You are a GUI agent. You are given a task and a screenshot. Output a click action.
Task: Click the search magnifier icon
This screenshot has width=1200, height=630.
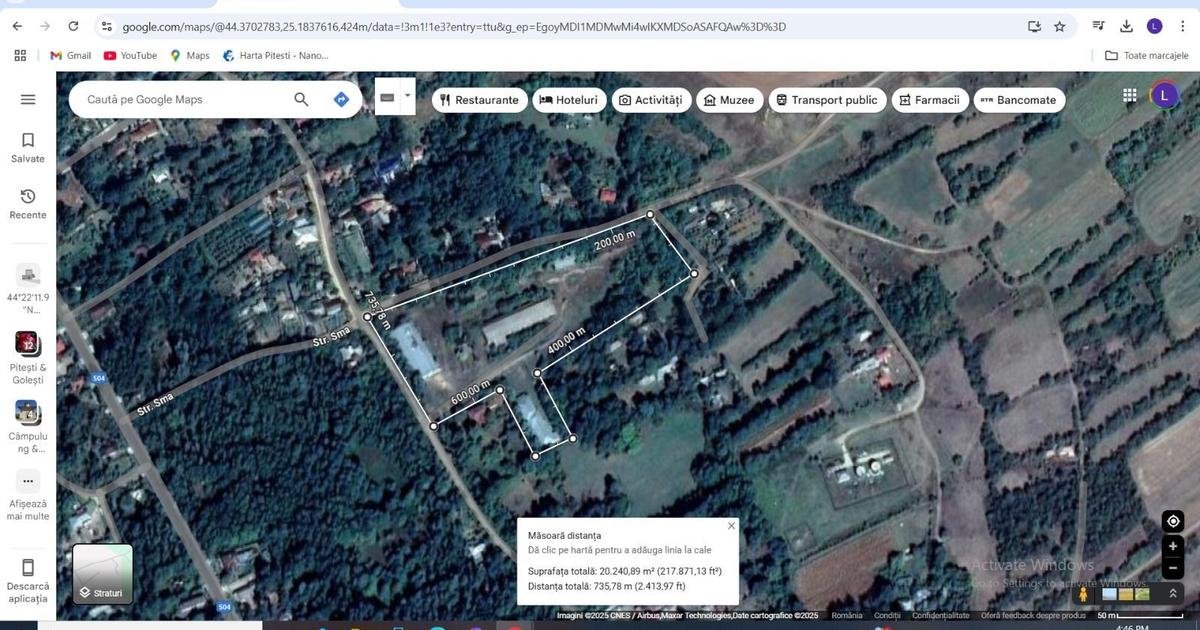tap(301, 99)
